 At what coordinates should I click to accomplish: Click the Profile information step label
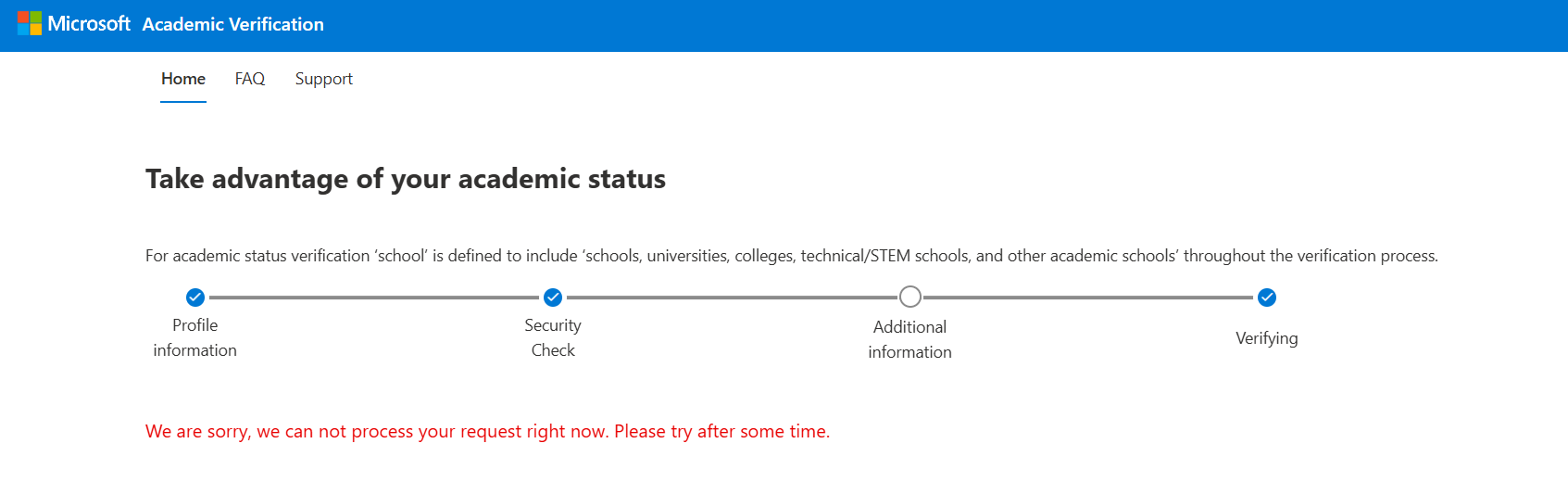pos(195,337)
